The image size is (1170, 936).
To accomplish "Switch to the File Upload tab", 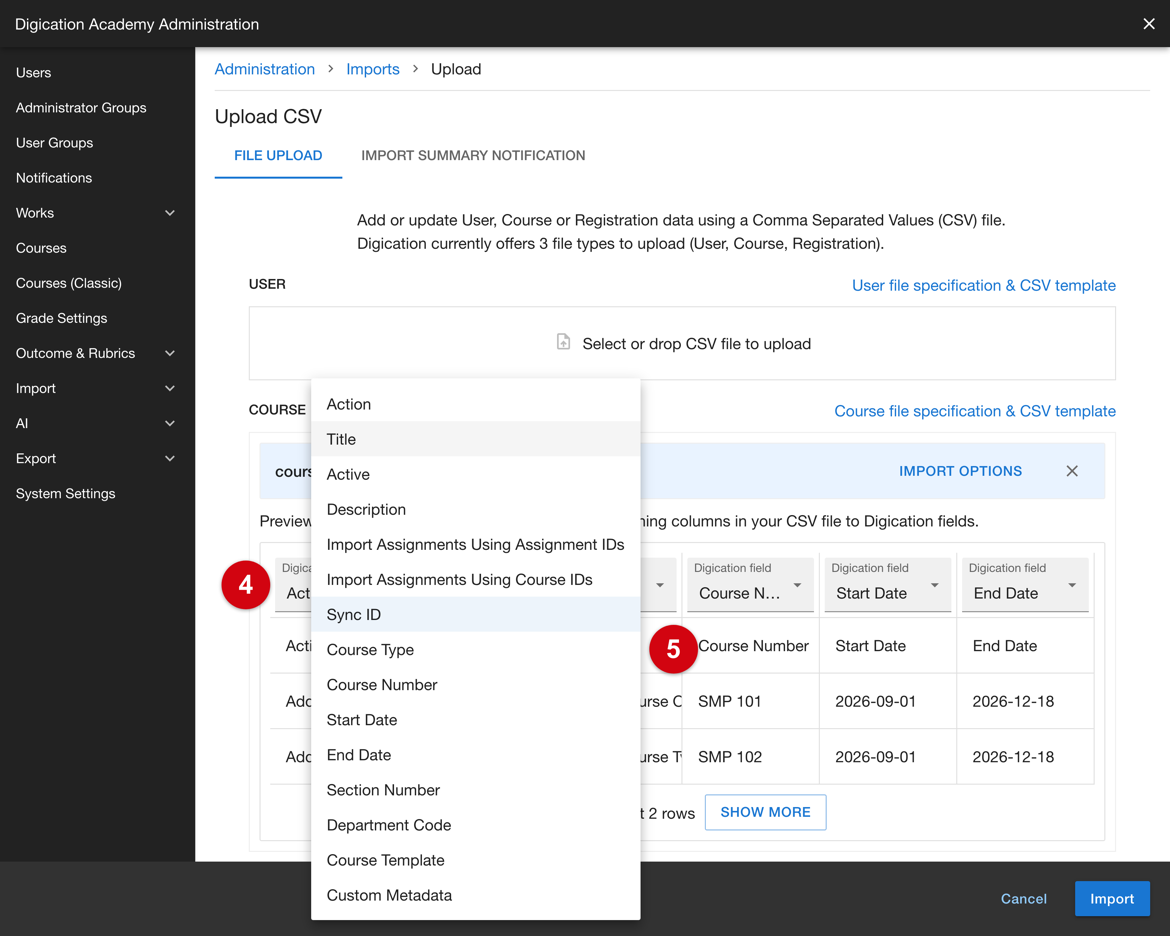I will [x=278, y=155].
